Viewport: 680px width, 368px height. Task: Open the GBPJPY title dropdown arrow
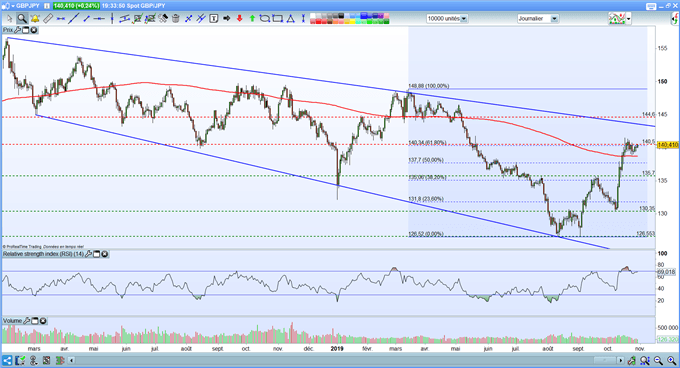[x=13, y=6]
